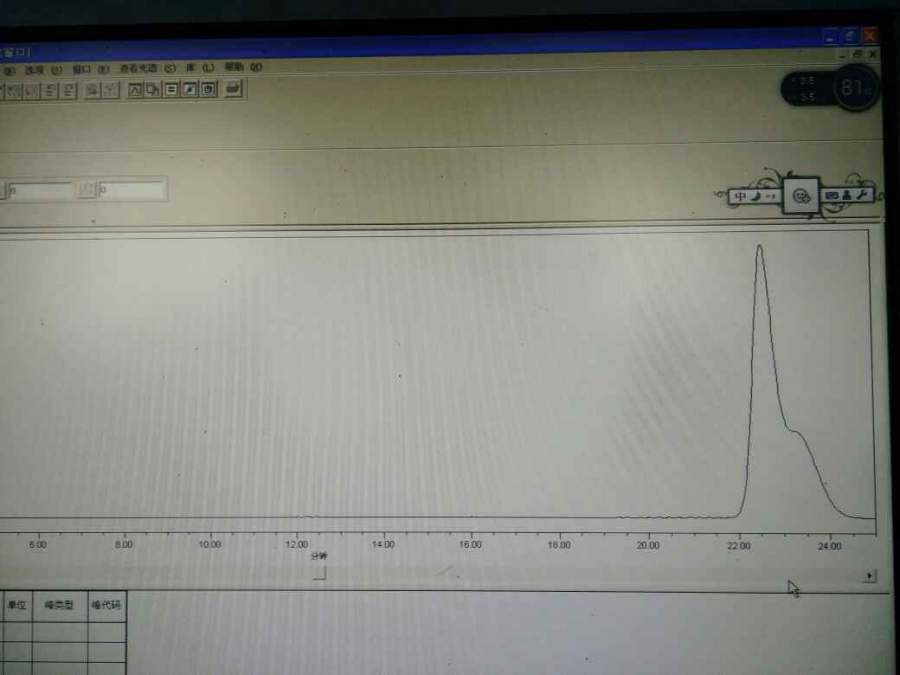Image resolution: width=900 pixels, height=675 pixels.
Task: Click the first greyed-out icon in the middle toolbar group
Action: coord(92,90)
